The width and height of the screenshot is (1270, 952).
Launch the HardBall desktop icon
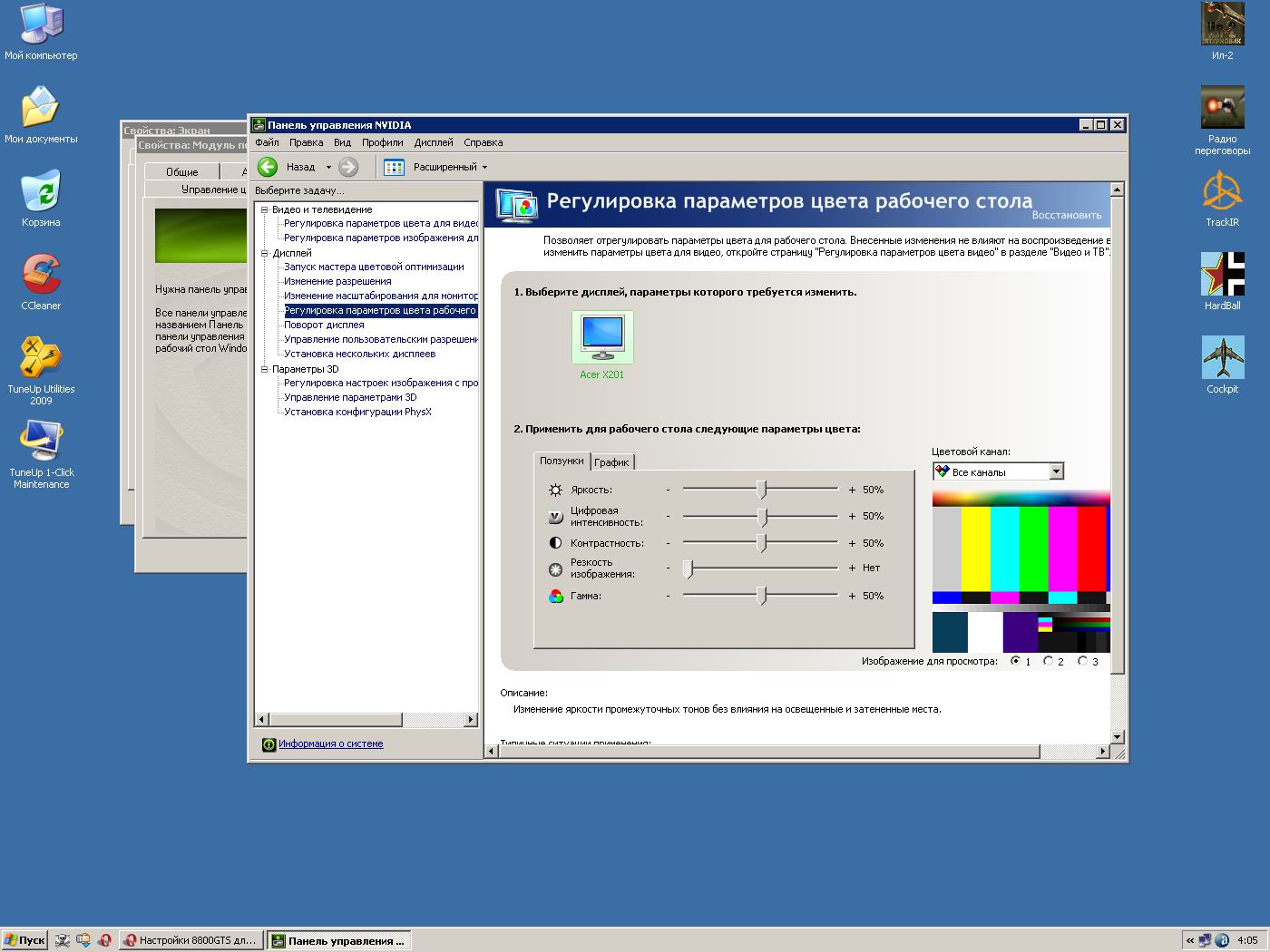1222,275
